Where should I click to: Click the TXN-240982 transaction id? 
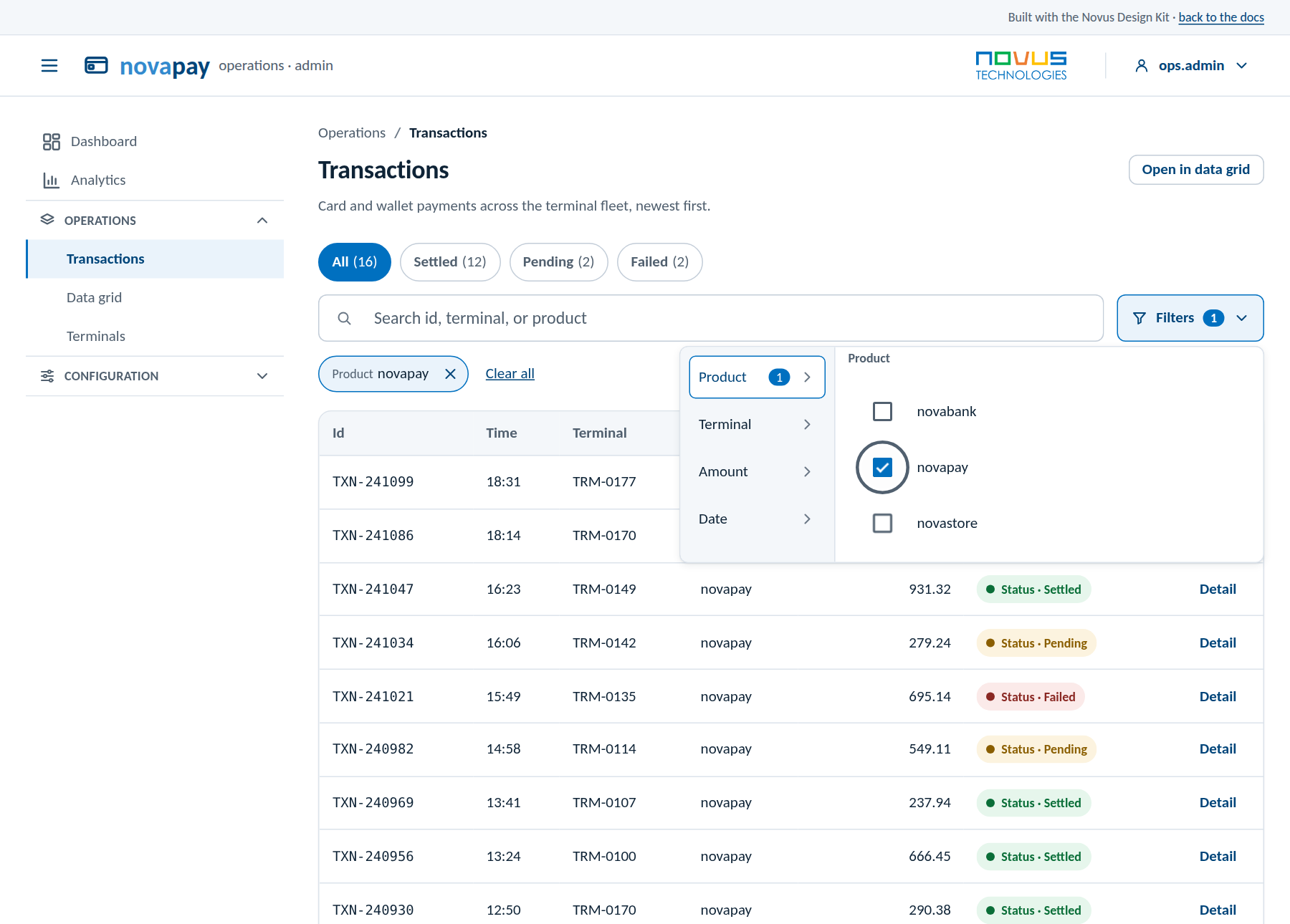pyautogui.click(x=373, y=749)
